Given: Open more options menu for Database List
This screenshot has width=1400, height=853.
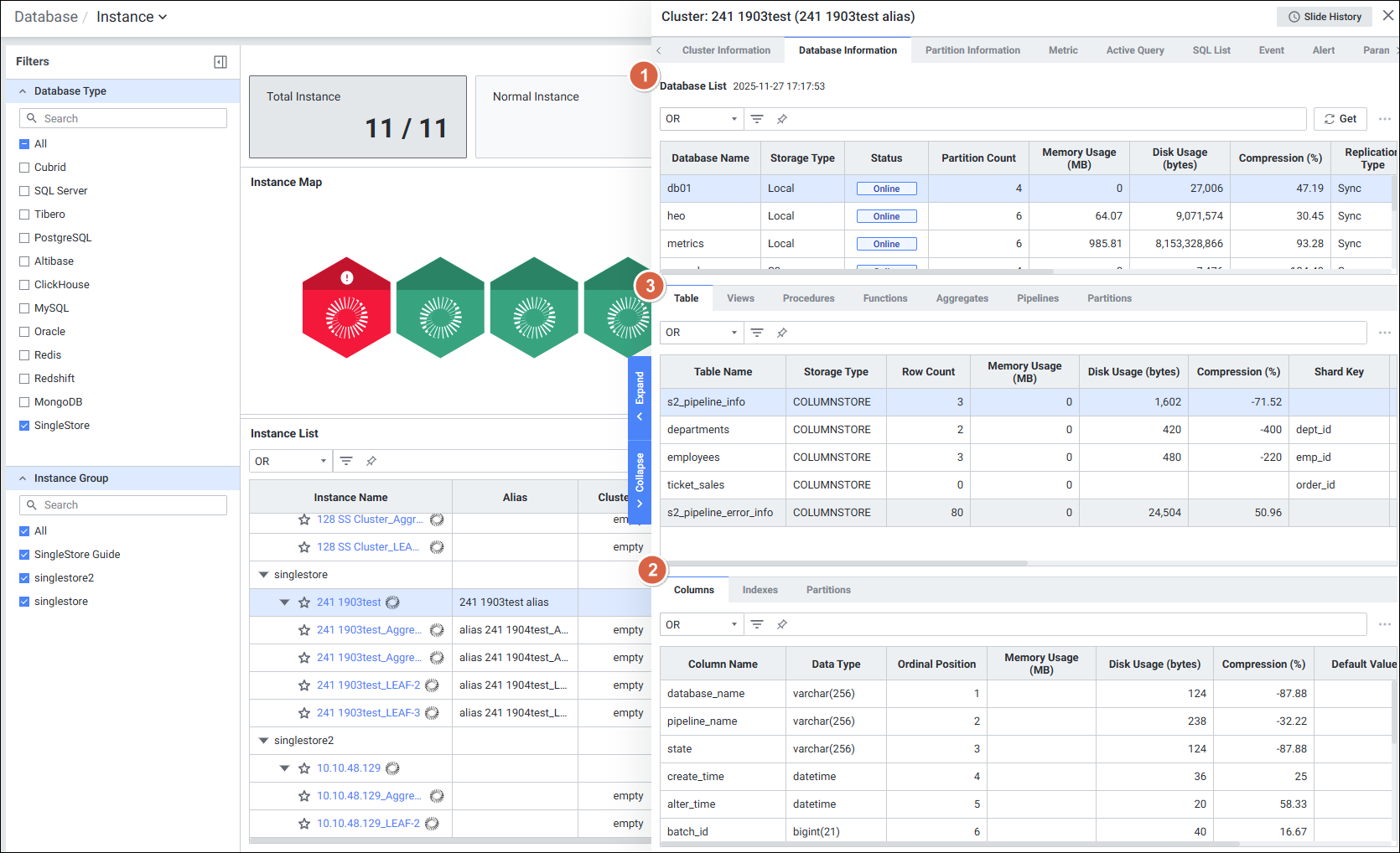Looking at the screenshot, I should tap(1384, 119).
